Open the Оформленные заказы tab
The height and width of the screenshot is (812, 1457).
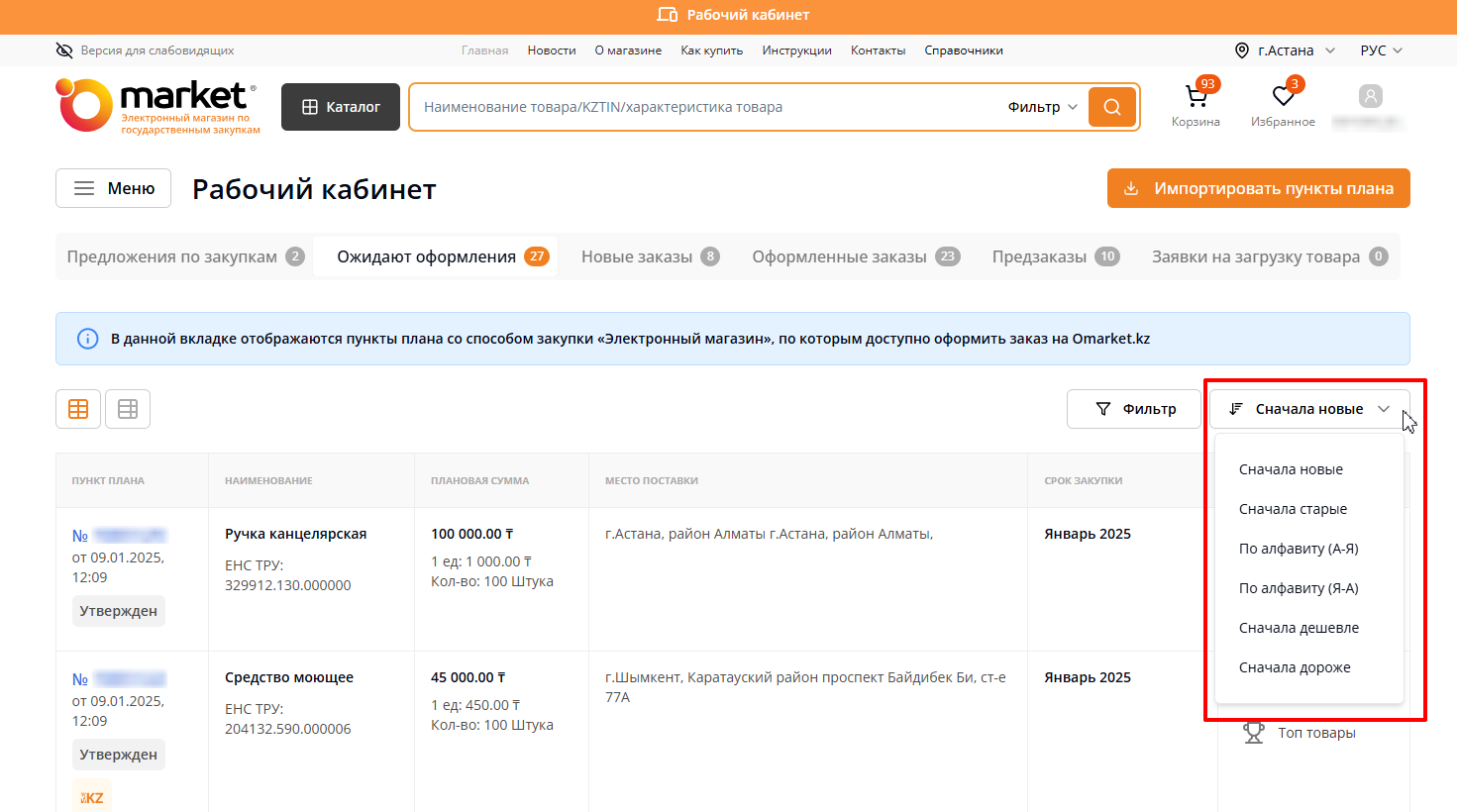click(855, 256)
